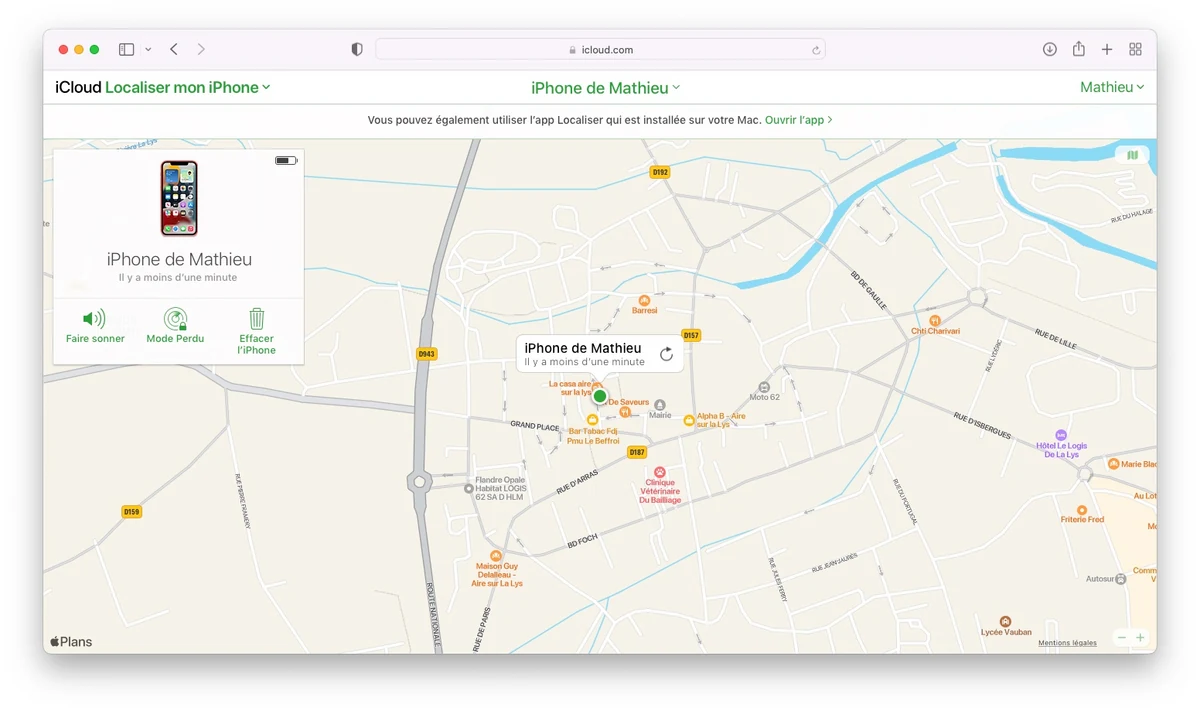
Task: Click the Autosur map pin
Action: pos(1120,579)
